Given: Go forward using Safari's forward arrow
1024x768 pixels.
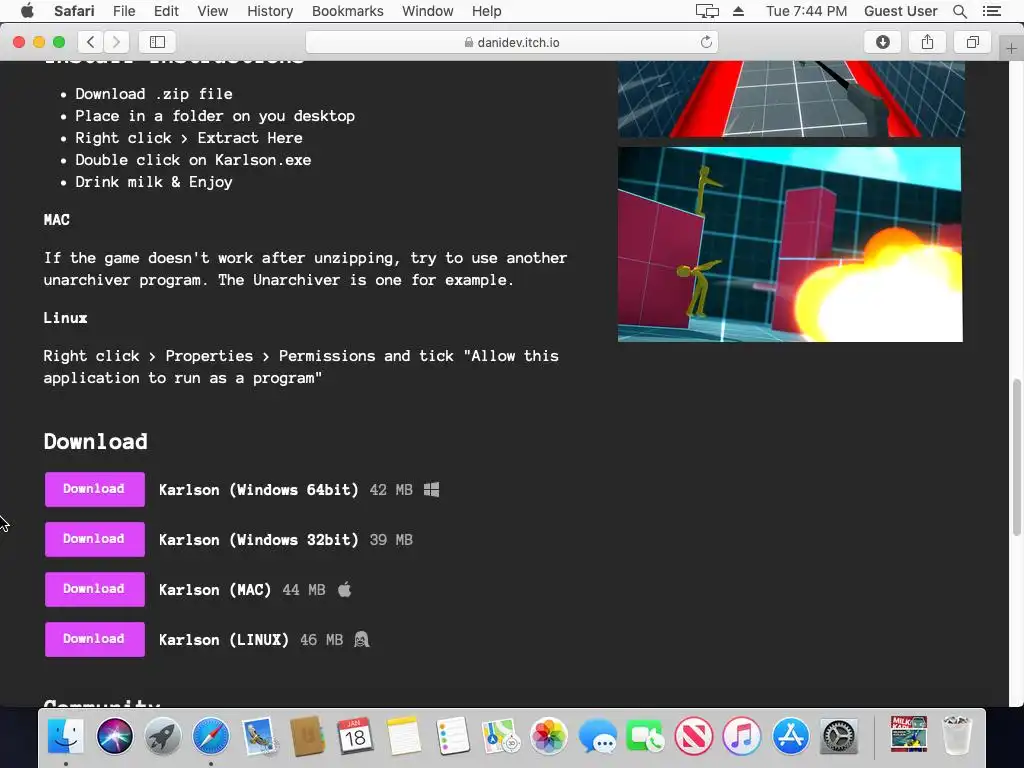Looking at the screenshot, I should (116, 42).
